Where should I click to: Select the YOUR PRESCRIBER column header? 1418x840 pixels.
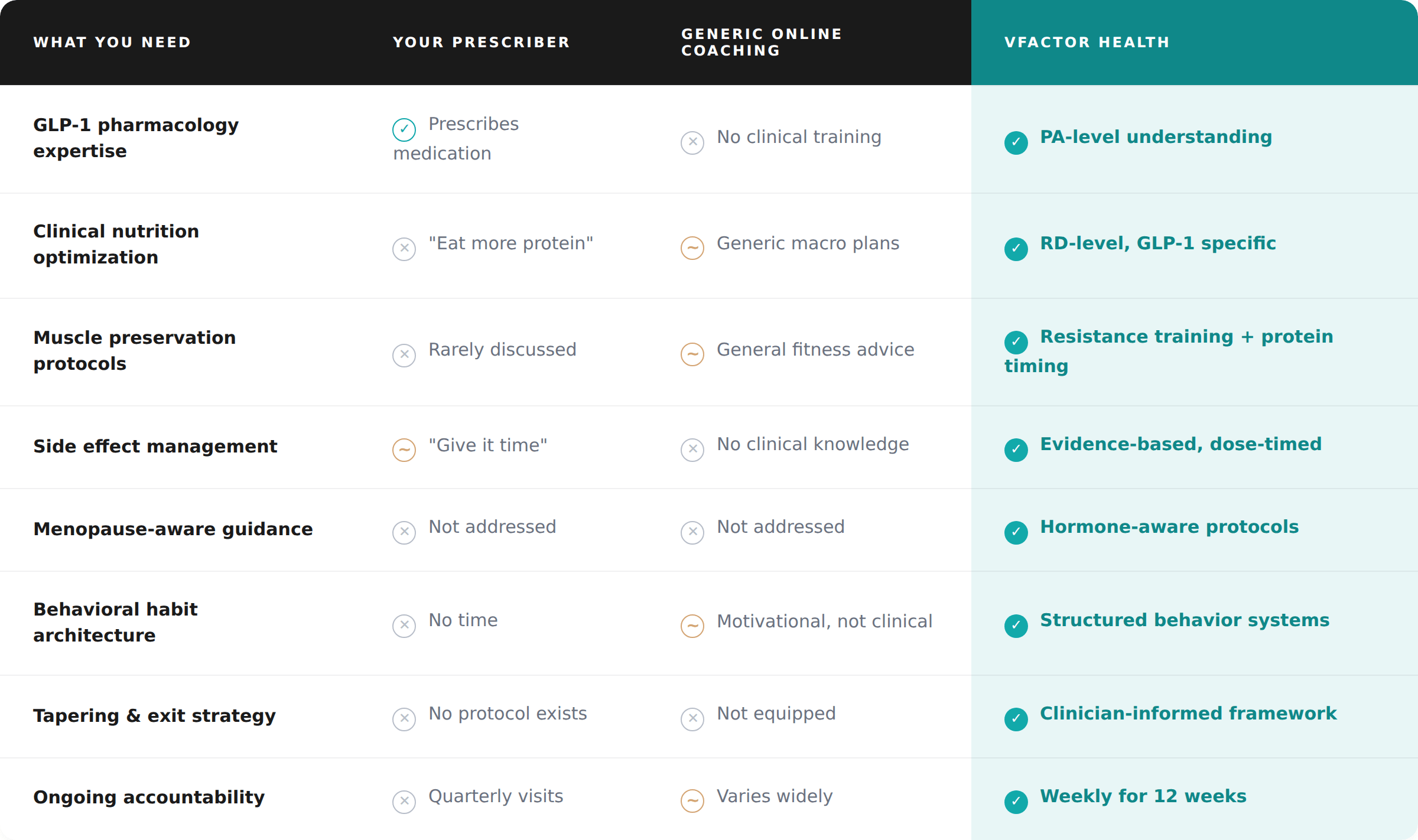tap(482, 43)
